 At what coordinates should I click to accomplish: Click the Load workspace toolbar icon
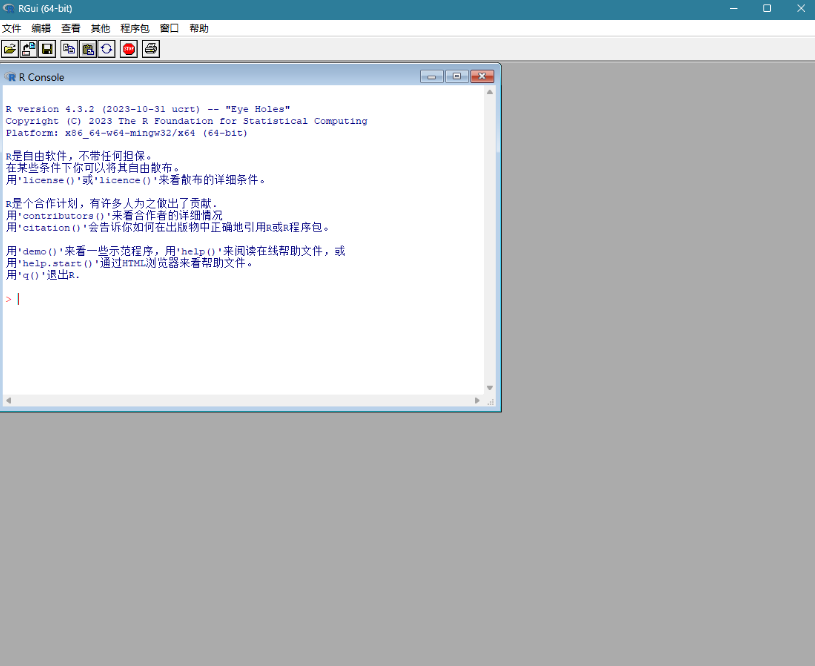(x=29, y=49)
